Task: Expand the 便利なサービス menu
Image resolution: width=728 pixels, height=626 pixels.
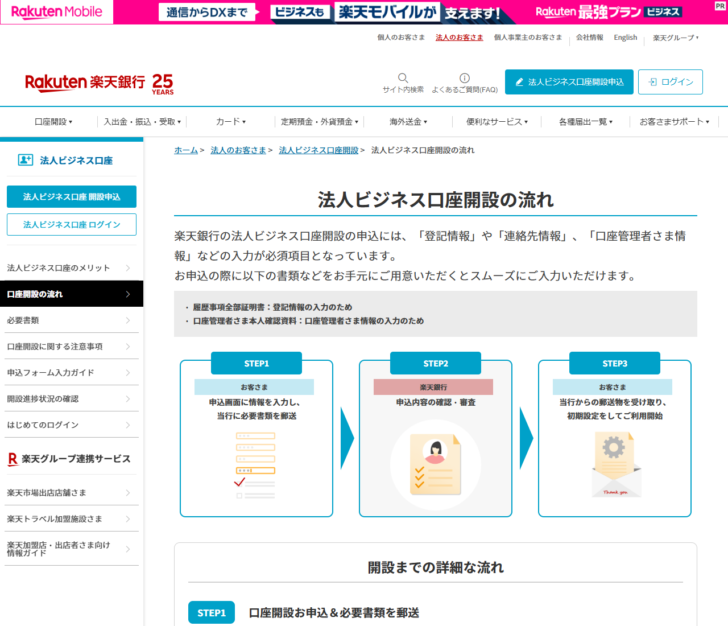Action: (x=497, y=122)
